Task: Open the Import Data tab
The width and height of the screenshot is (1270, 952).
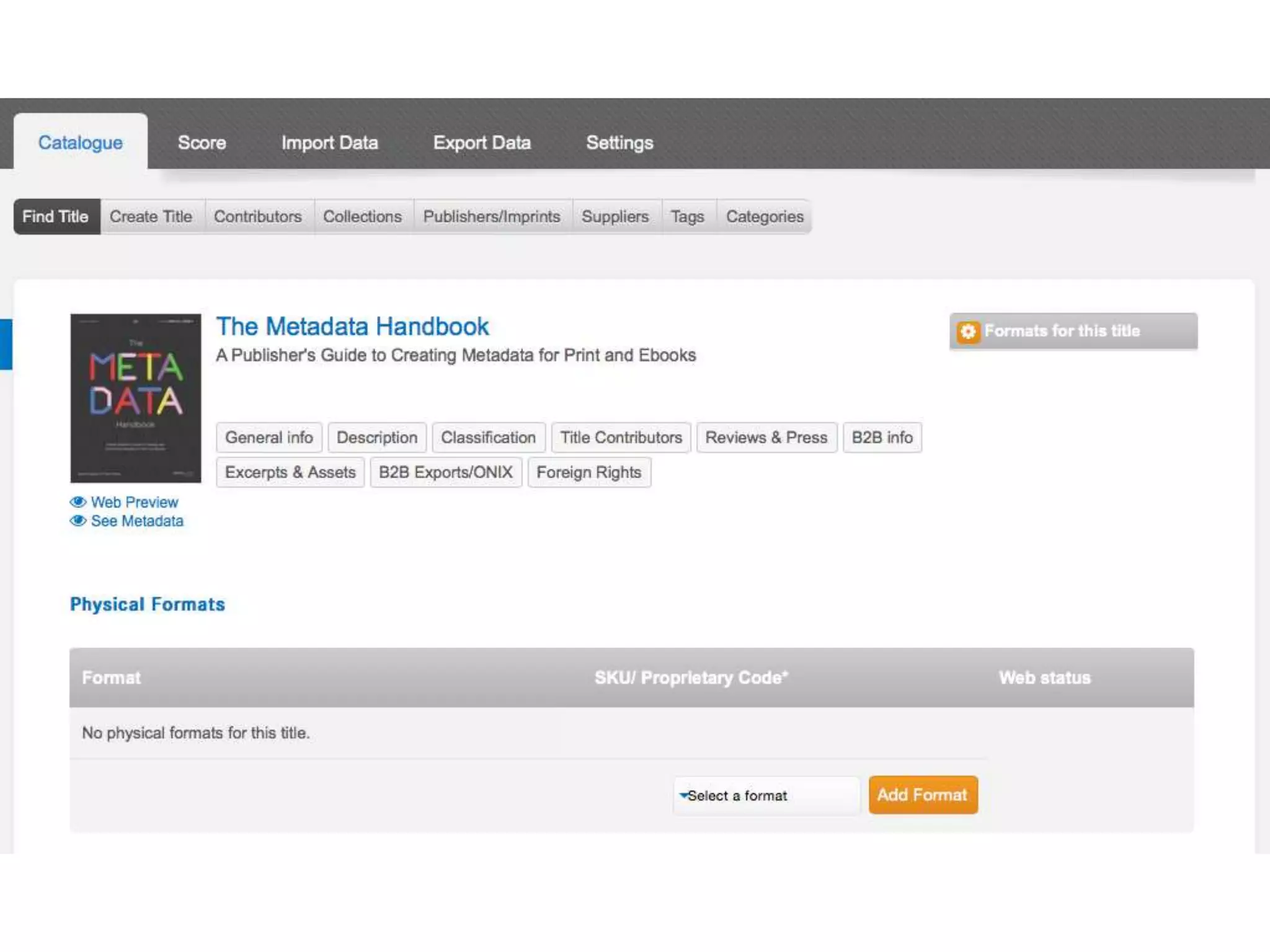Action: 329,143
